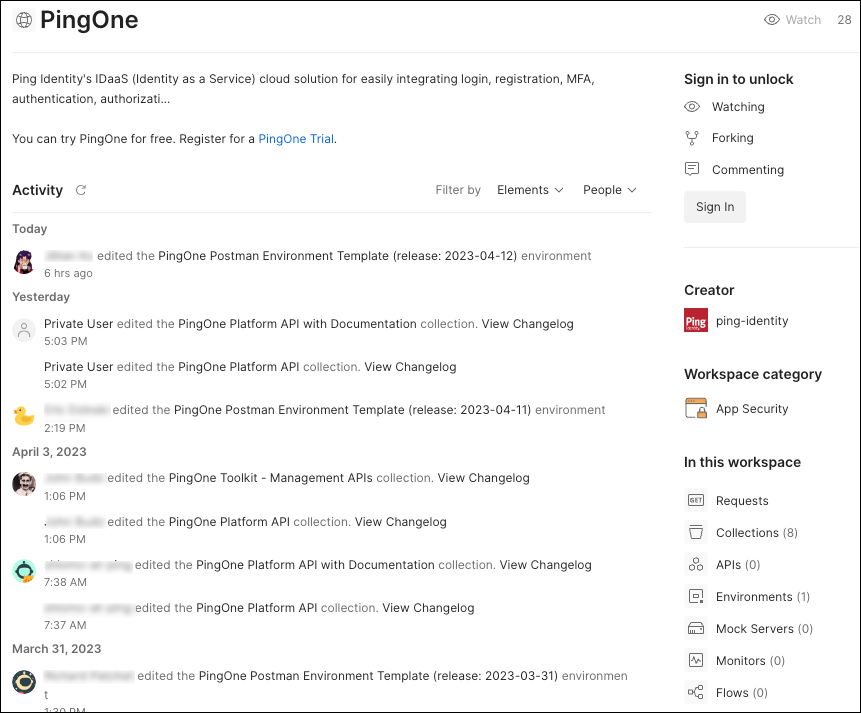Open the People filter dropdown
The width and height of the screenshot is (861, 713).
[609, 190]
